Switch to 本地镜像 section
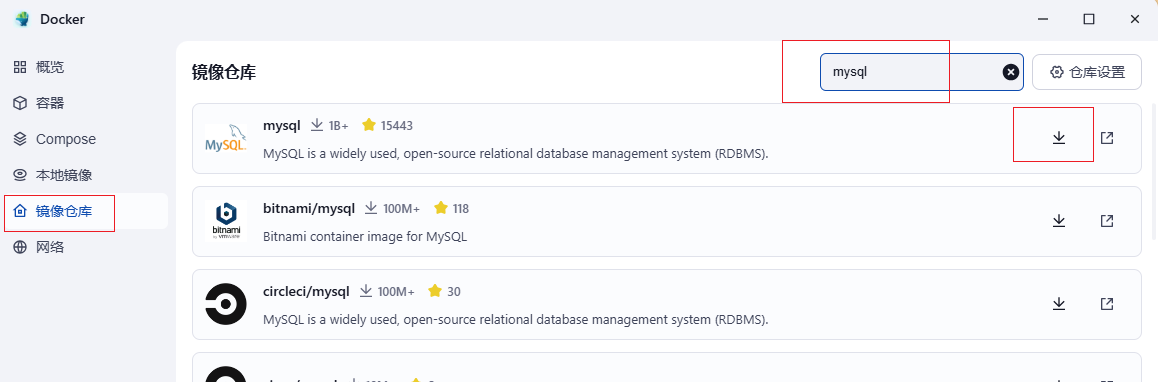The height and width of the screenshot is (382, 1158). tap(85, 175)
